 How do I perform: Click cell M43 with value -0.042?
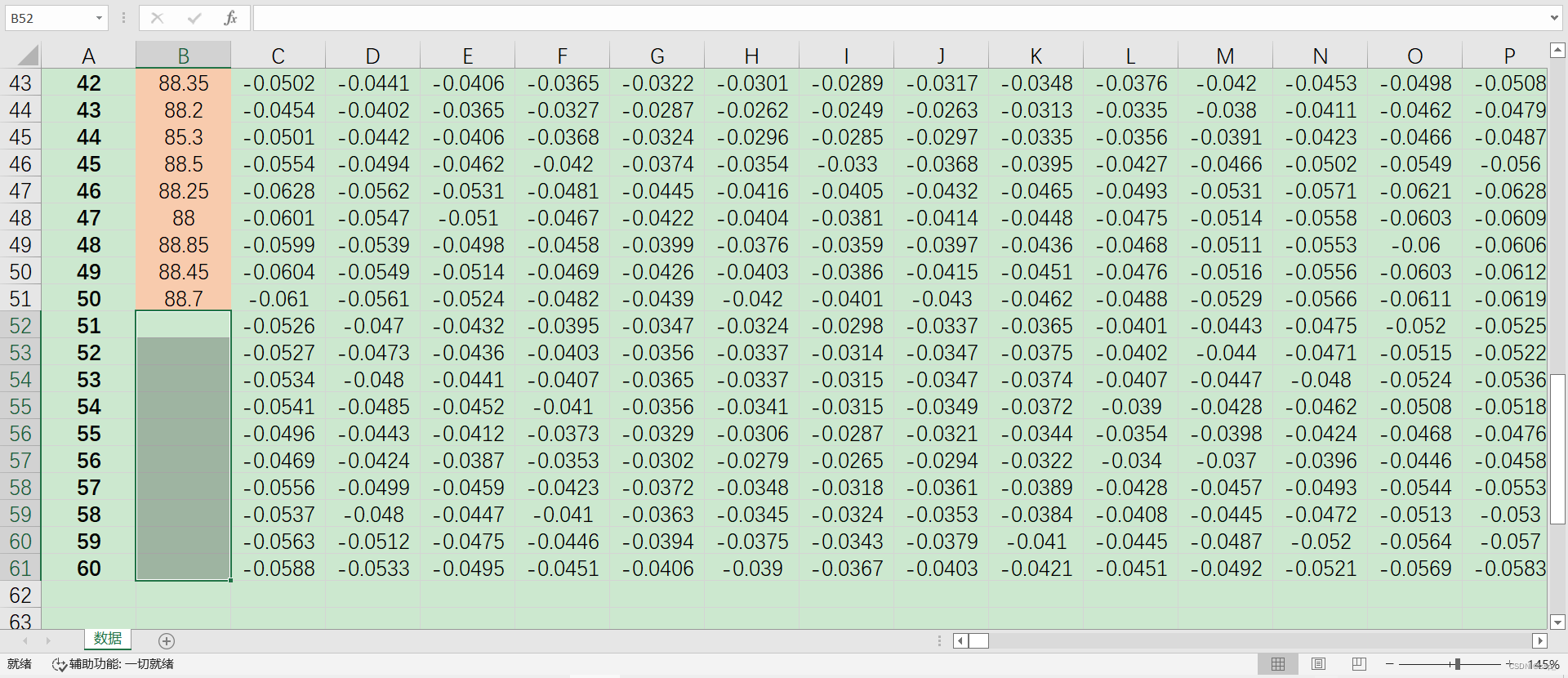(x=1225, y=83)
